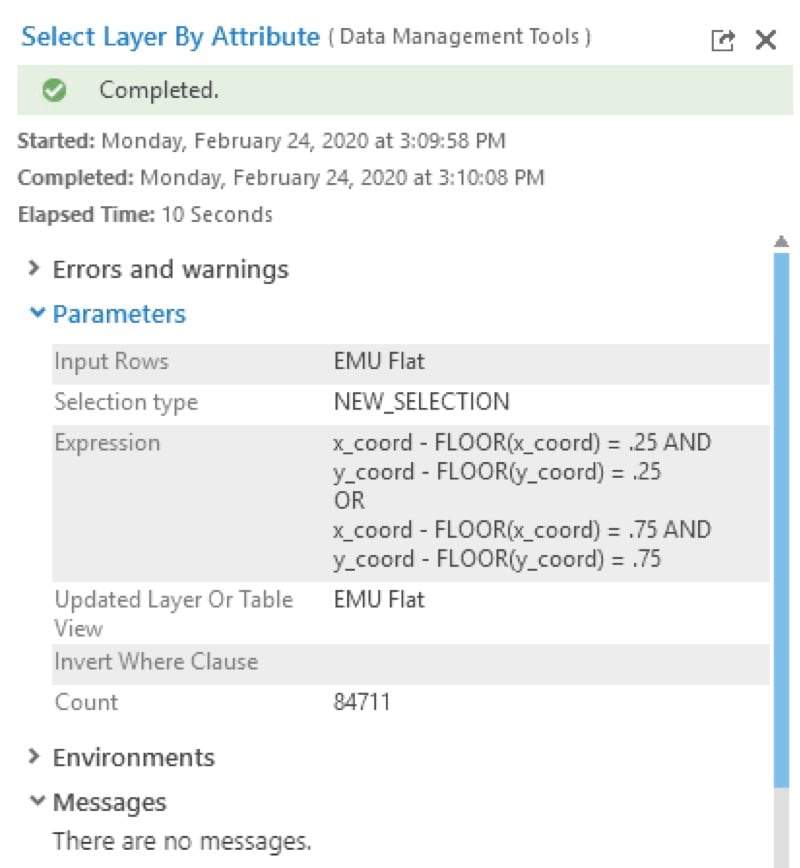Click the Completed status banner text

point(158,91)
